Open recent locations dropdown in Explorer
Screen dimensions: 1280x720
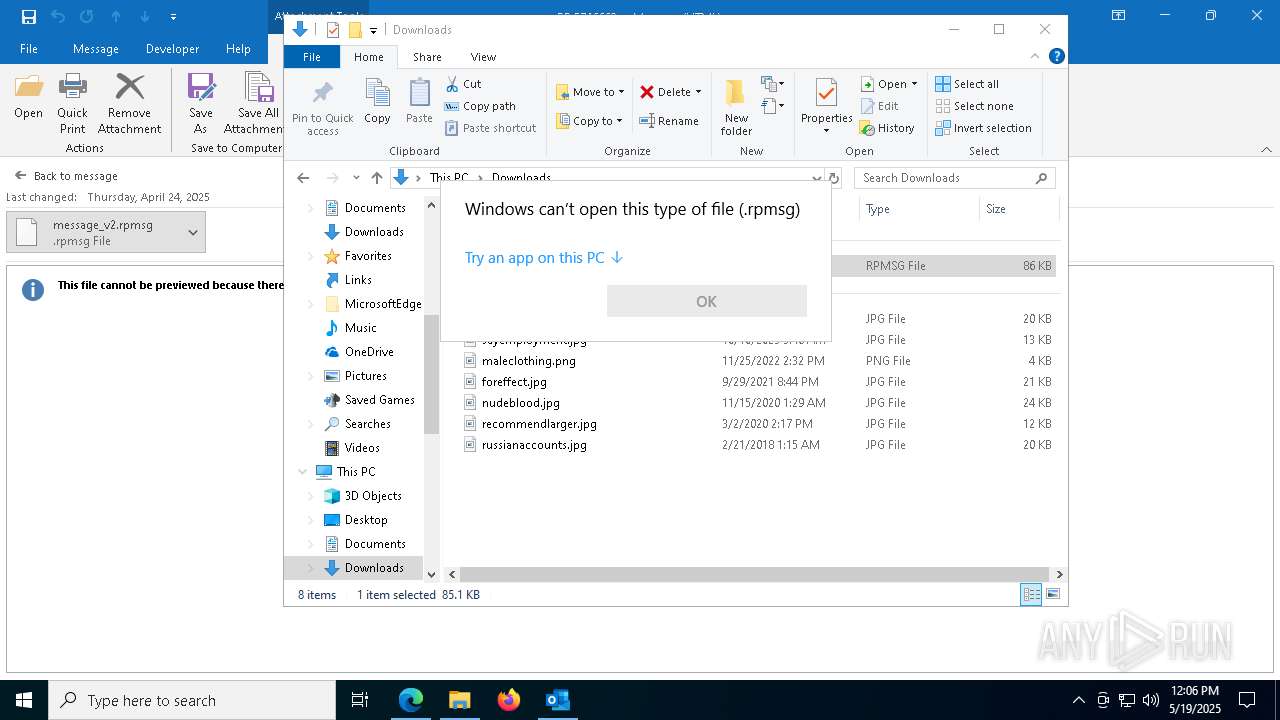(x=356, y=178)
